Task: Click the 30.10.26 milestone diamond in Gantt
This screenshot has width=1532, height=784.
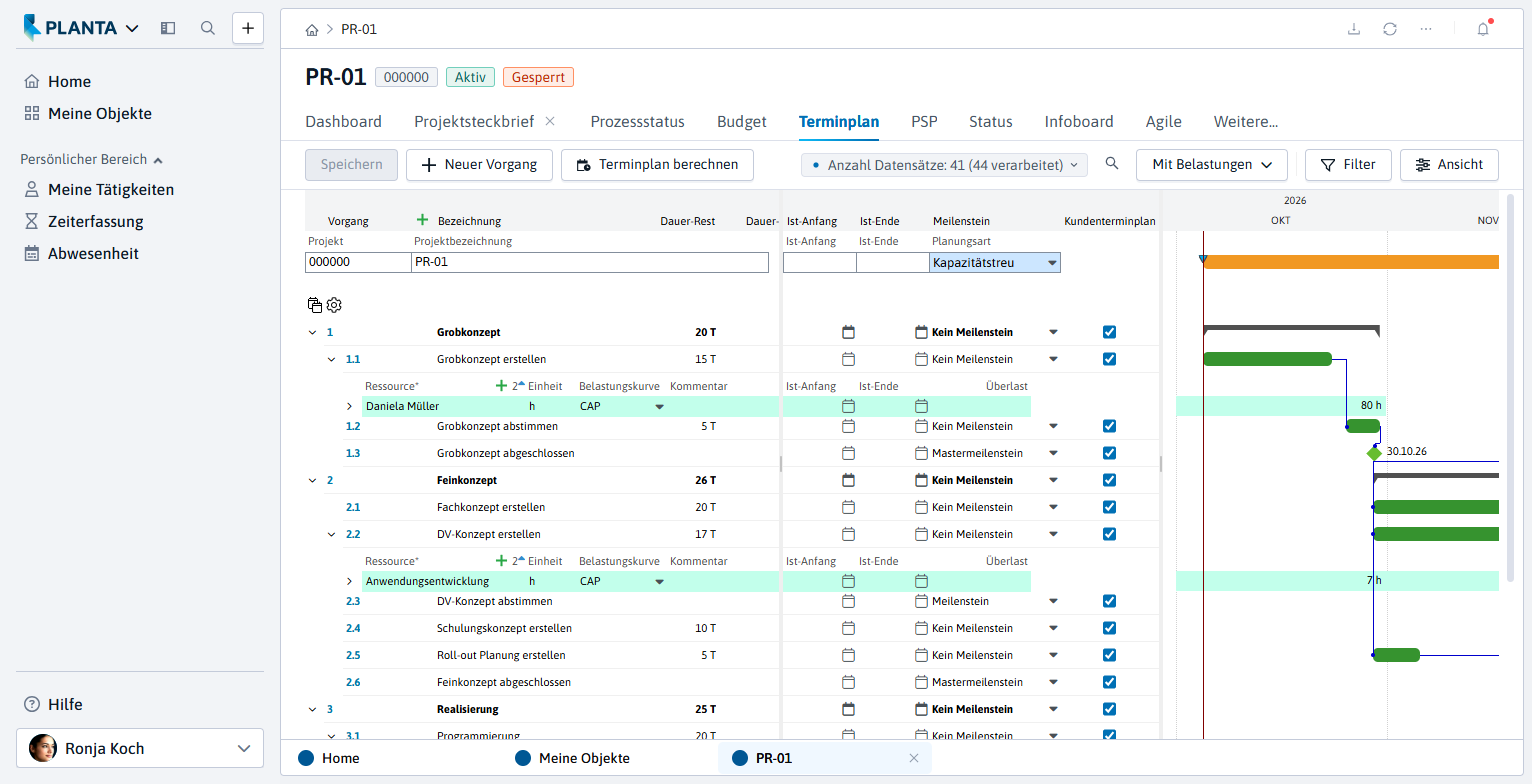Action: click(1374, 453)
